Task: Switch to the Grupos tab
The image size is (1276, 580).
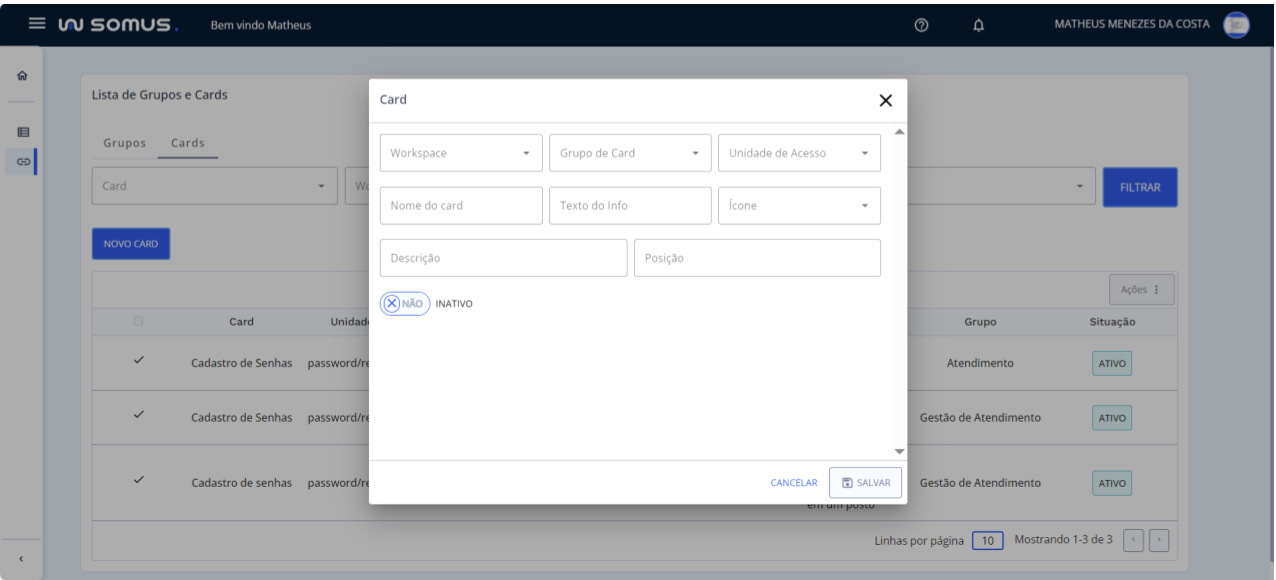Action: pos(125,143)
